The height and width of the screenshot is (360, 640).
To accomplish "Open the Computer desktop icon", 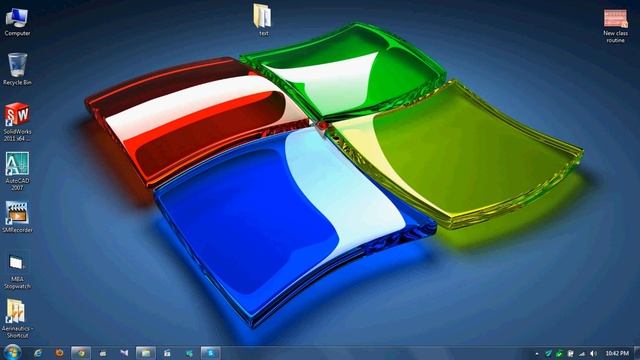I will (17, 22).
